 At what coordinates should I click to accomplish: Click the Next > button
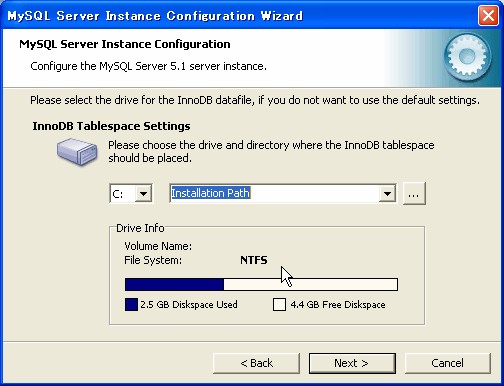pos(352,363)
